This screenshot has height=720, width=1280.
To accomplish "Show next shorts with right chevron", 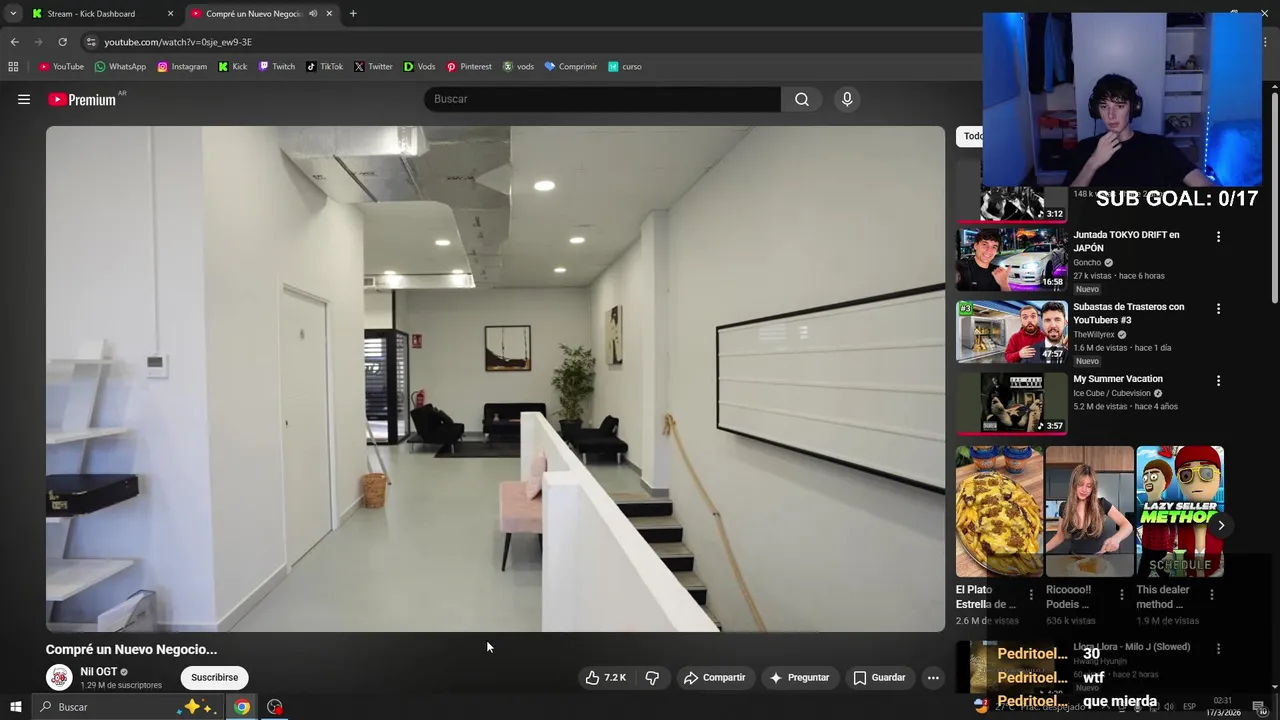I will [1221, 525].
